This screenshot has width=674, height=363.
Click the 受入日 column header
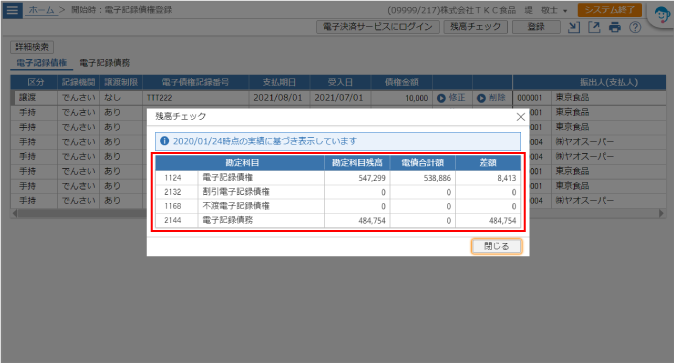coord(340,82)
